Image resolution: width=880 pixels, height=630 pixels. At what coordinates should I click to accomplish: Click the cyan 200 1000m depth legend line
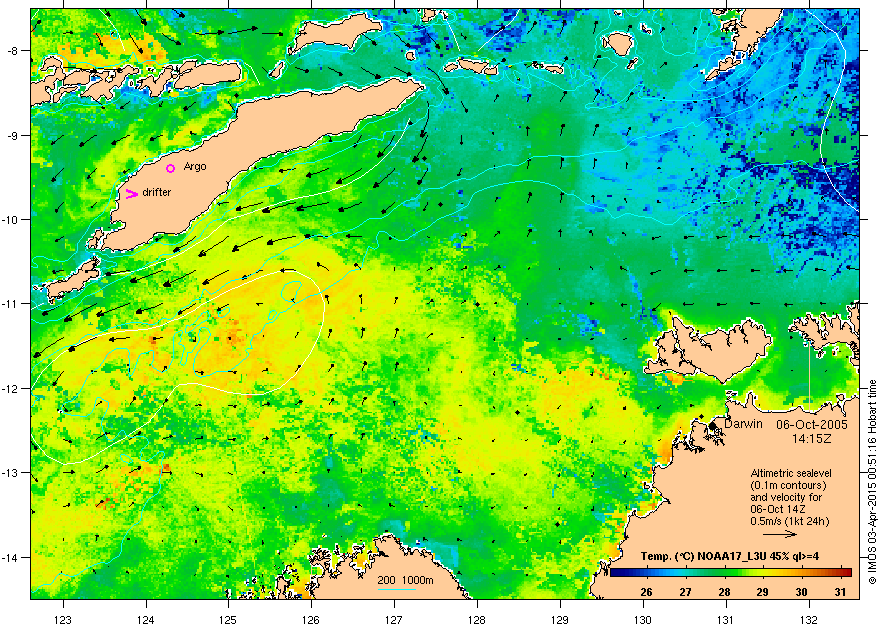(397, 589)
